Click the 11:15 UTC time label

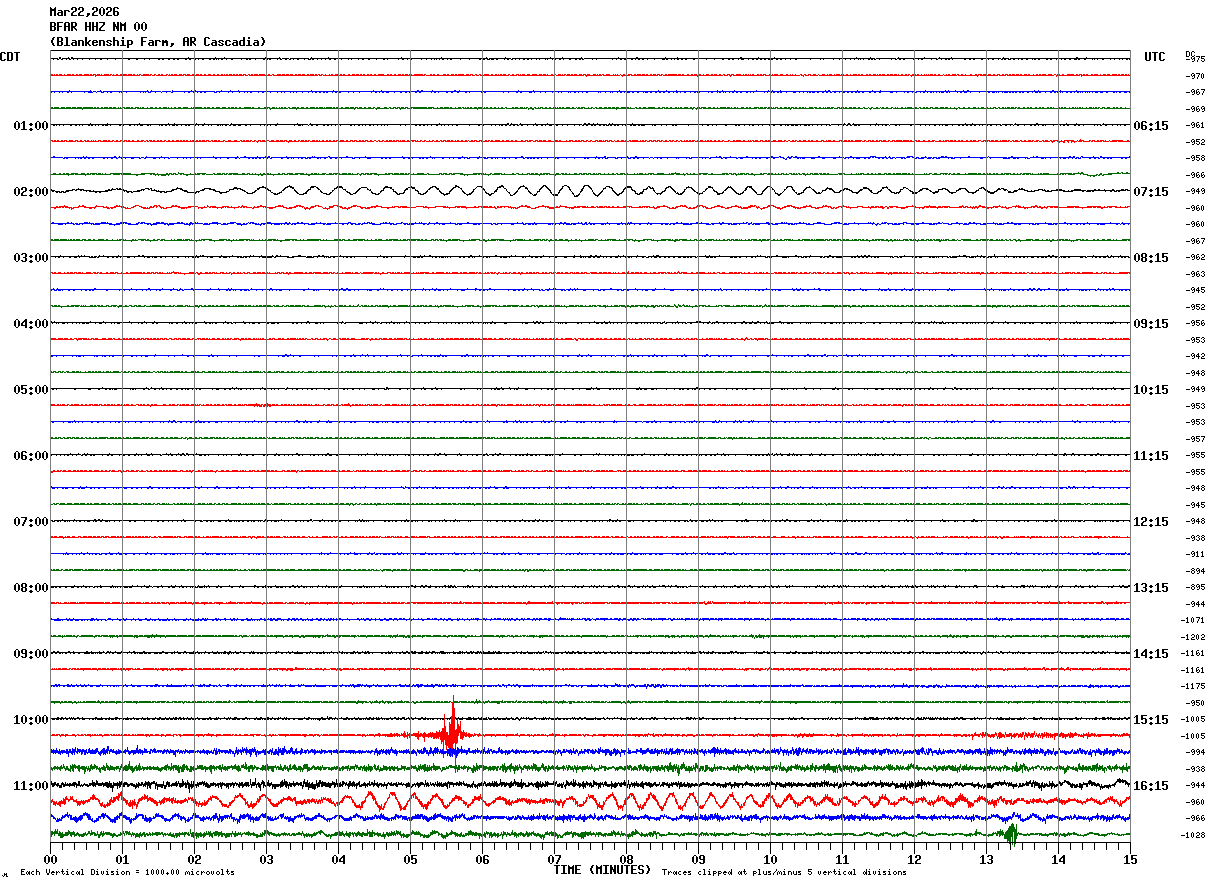click(x=1151, y=456)
